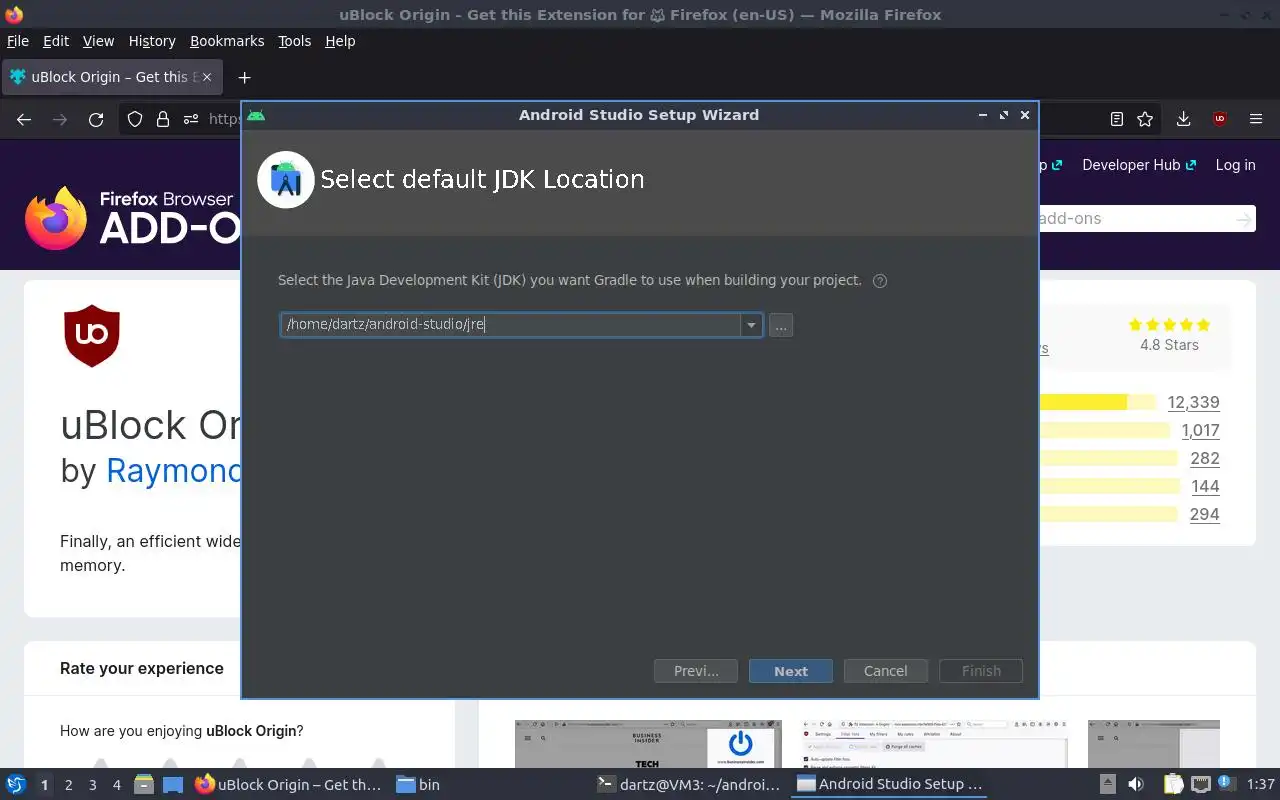Switch to workspace 2 in the taskbar
This screenshot has height=800, width=1280.
coord(69,785)
